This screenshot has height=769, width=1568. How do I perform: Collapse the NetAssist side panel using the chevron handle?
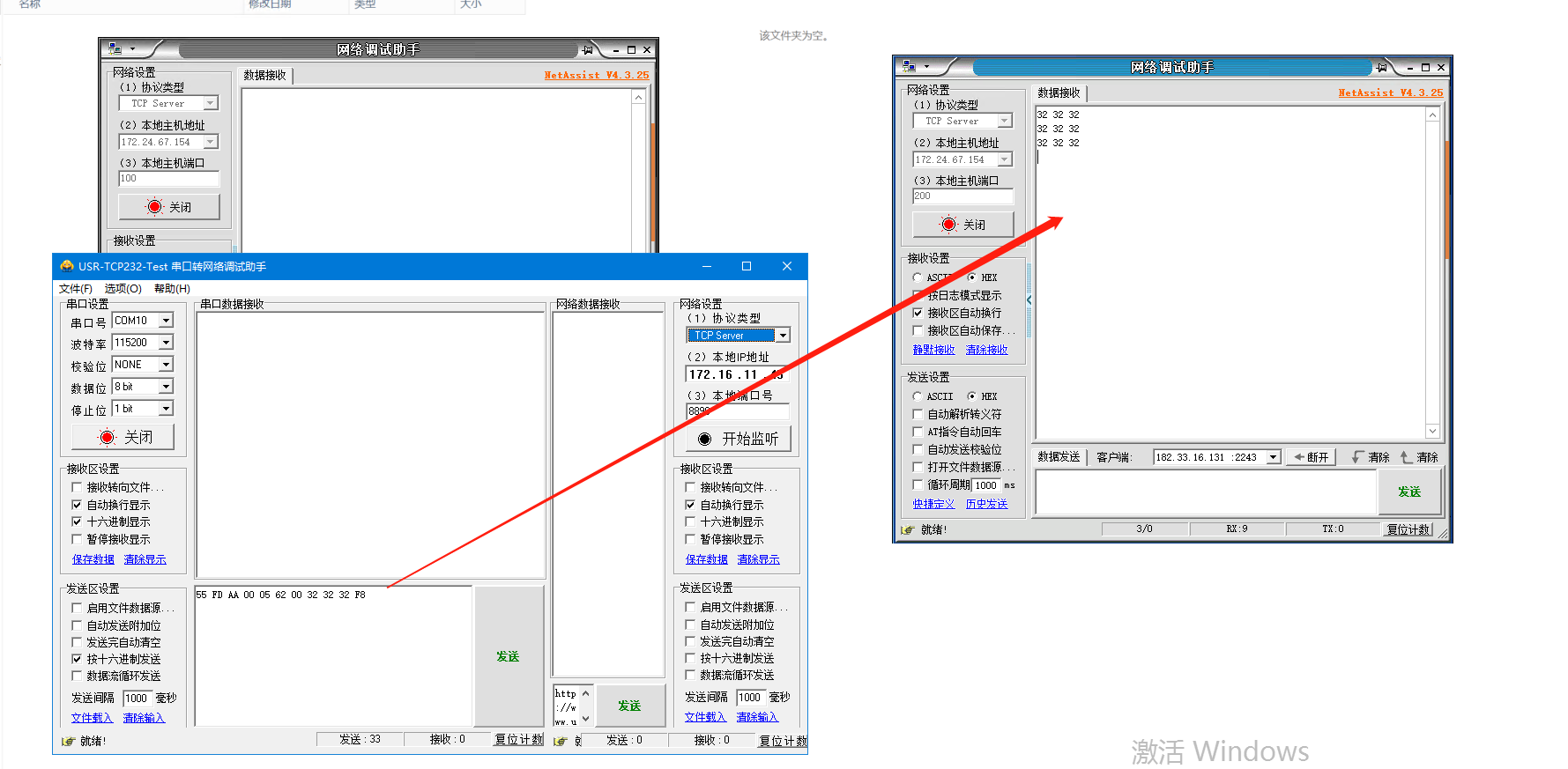tap(1029, 300)
